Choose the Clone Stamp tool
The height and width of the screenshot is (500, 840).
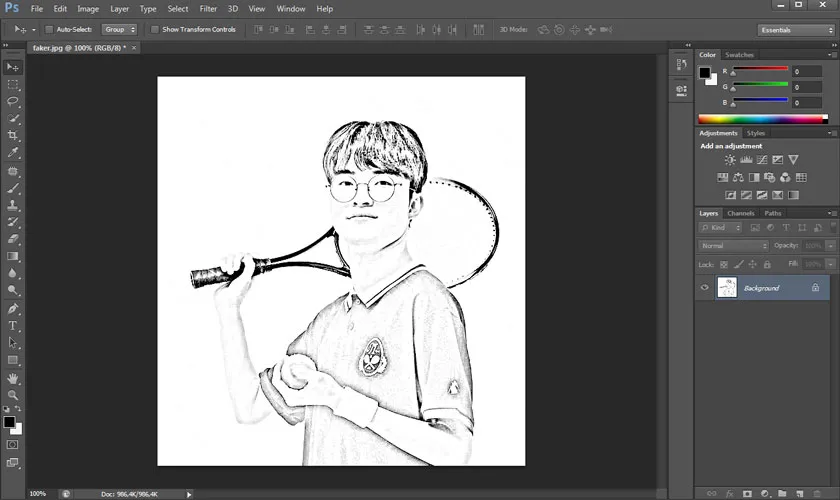coord(13,205)
